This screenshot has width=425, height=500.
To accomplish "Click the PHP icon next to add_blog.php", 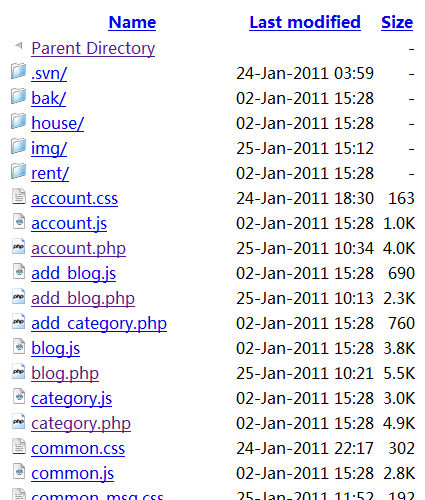I will [19, 296].
